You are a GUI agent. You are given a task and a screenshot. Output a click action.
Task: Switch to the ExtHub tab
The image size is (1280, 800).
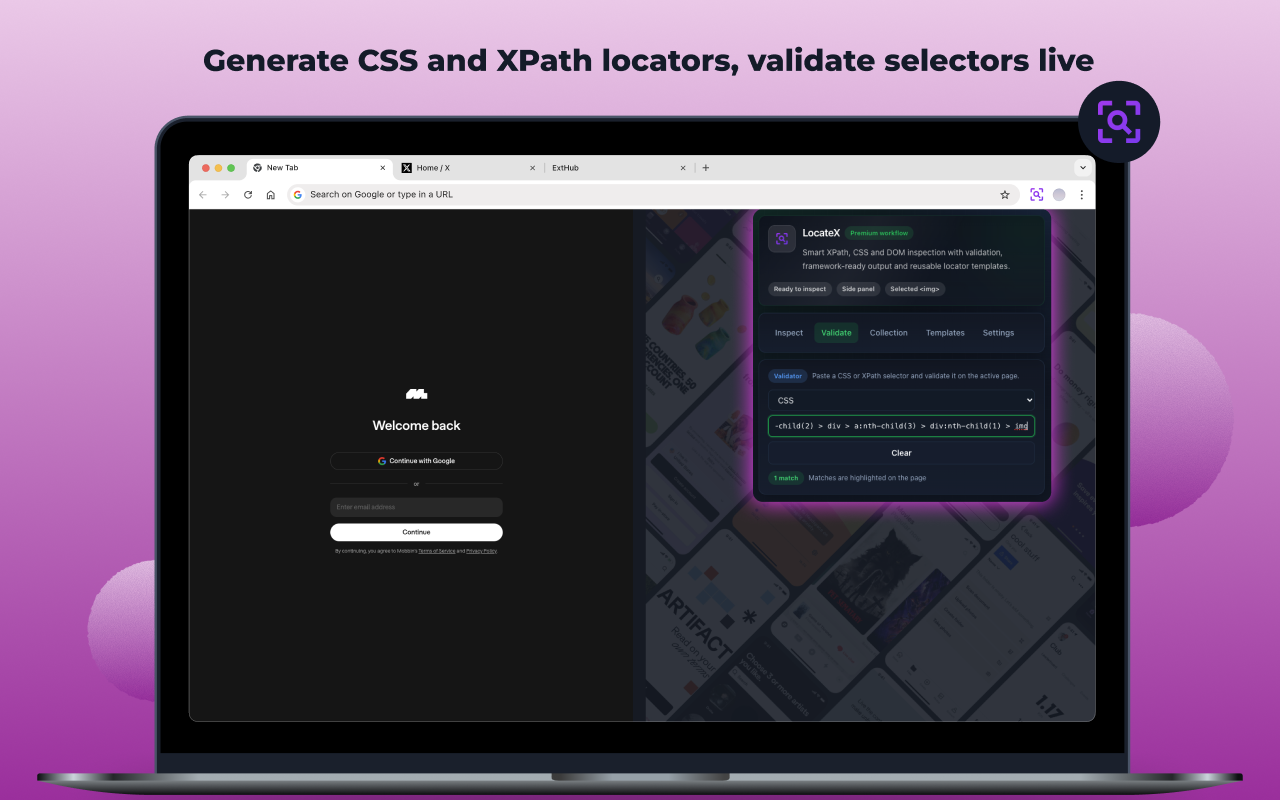pos(619,168)
